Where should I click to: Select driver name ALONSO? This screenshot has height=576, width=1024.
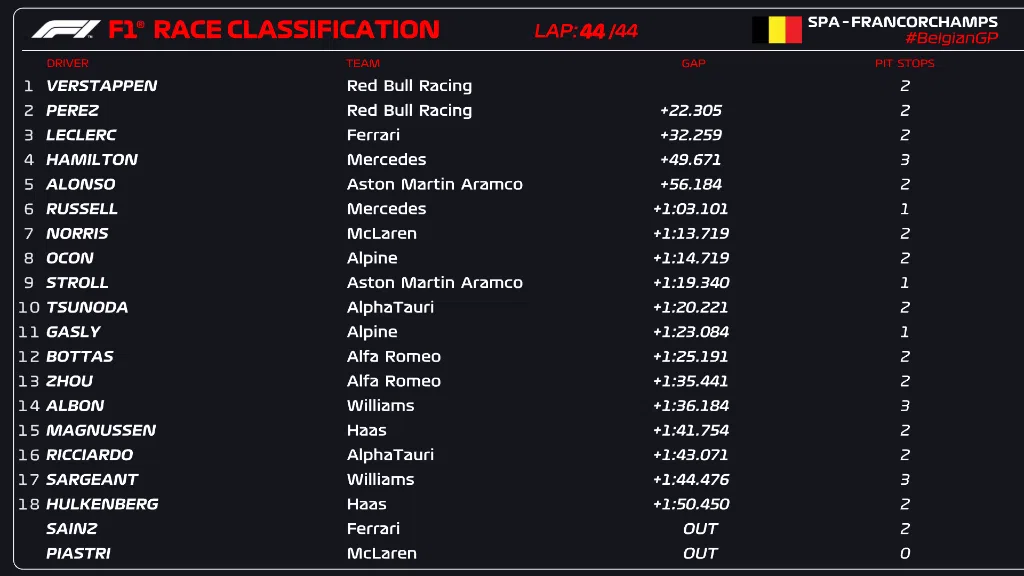[x=80, y=184]
